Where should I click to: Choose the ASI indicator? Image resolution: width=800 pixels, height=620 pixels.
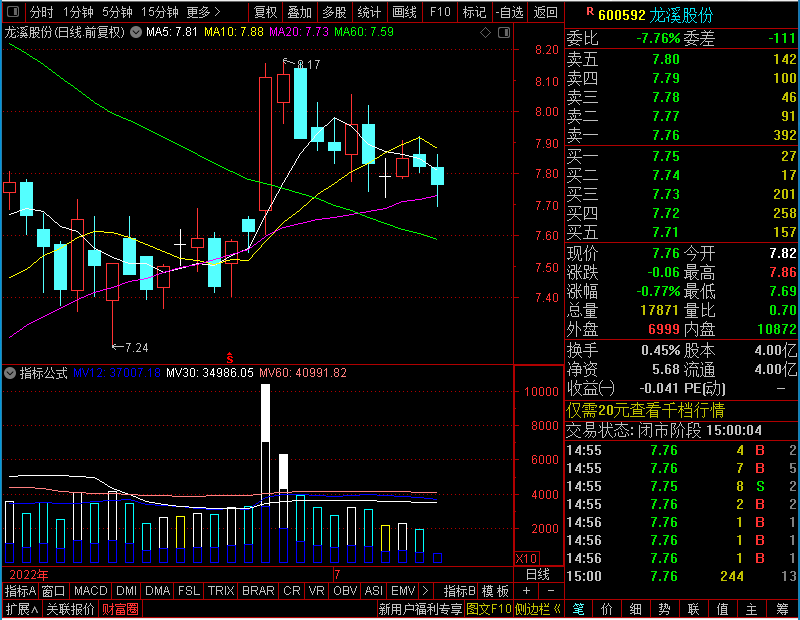point(373,591)
